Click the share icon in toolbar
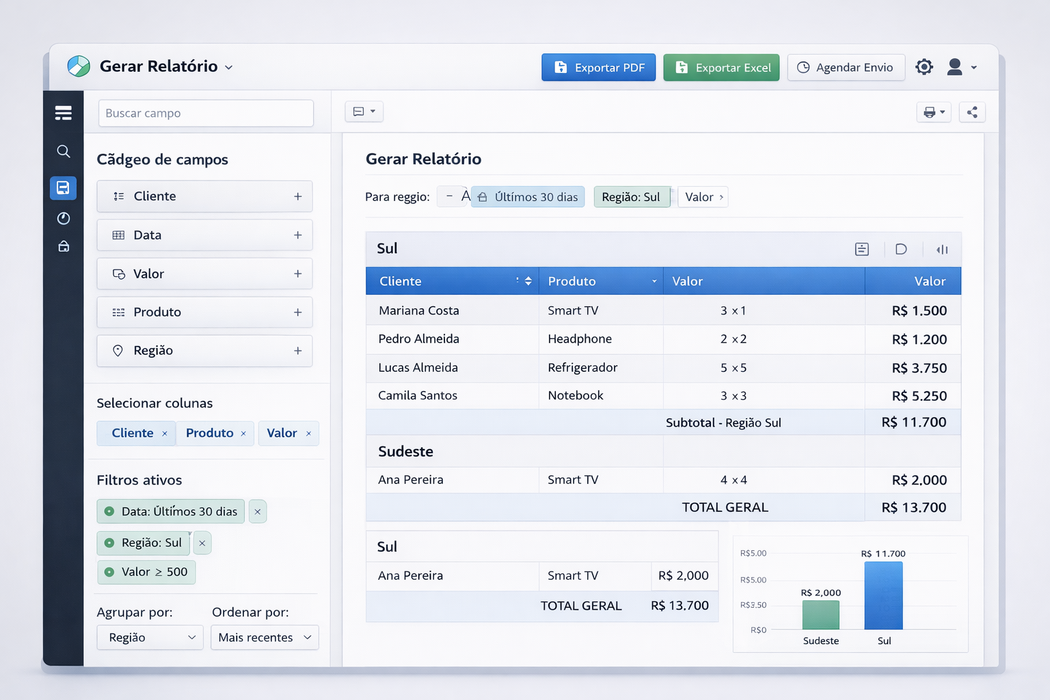This screenshot has width=1050, height=700. [x=972, y=112]
